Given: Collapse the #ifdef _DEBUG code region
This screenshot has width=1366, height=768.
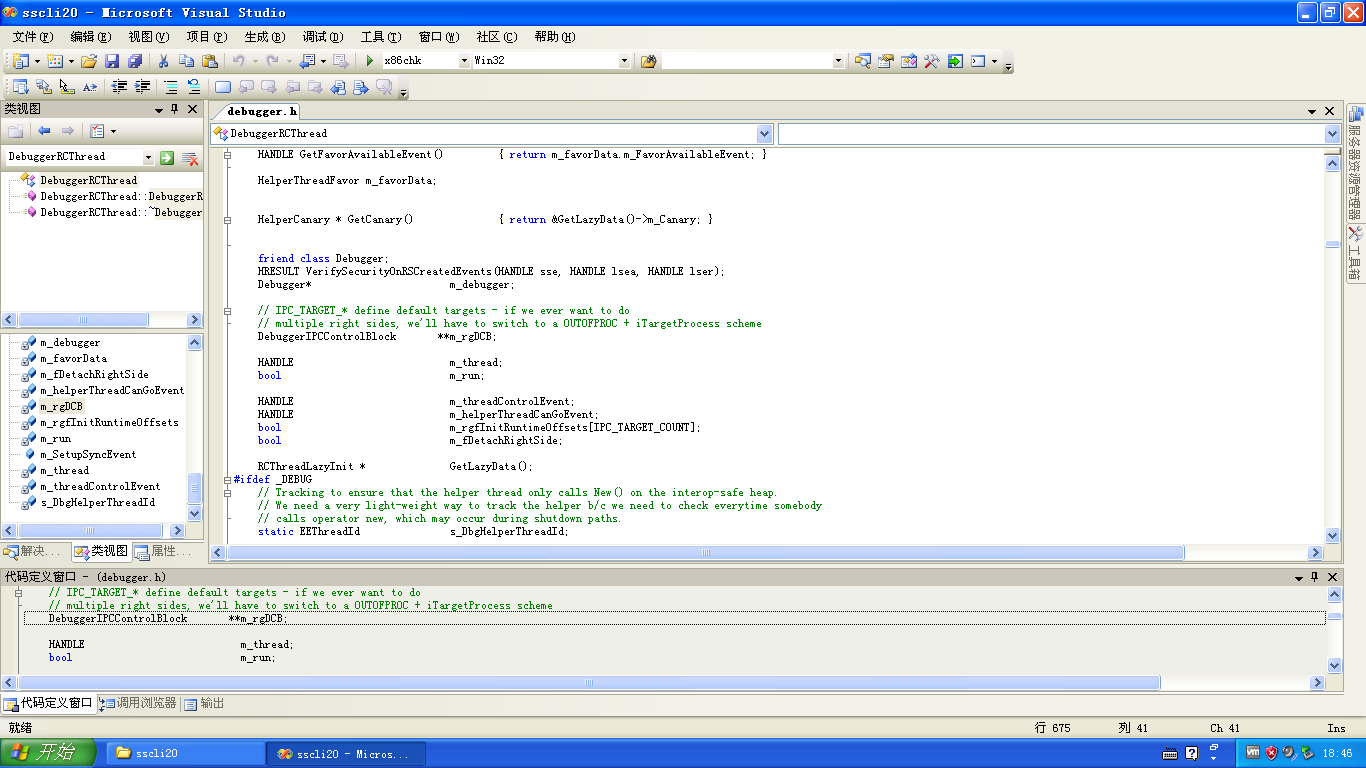Looking at the screenshot, I should tap(227, 480).
